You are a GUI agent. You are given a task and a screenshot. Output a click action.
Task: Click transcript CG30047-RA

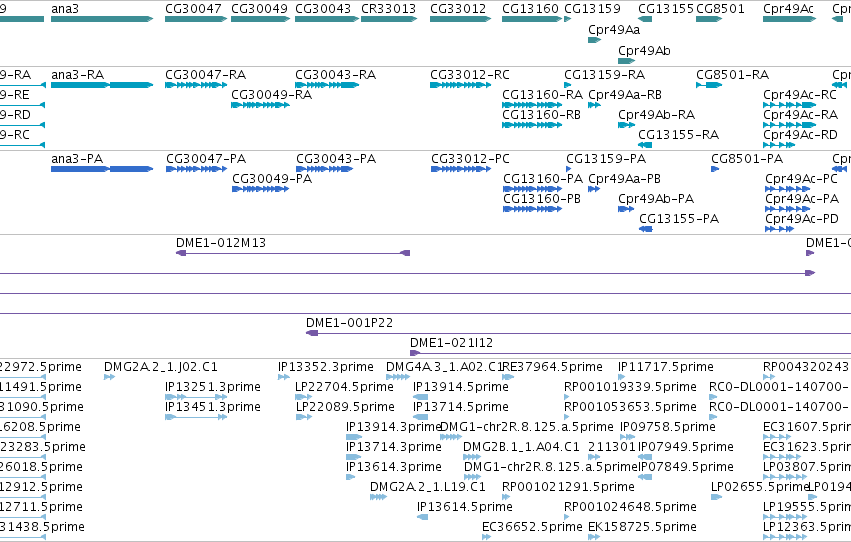(196, 85)
